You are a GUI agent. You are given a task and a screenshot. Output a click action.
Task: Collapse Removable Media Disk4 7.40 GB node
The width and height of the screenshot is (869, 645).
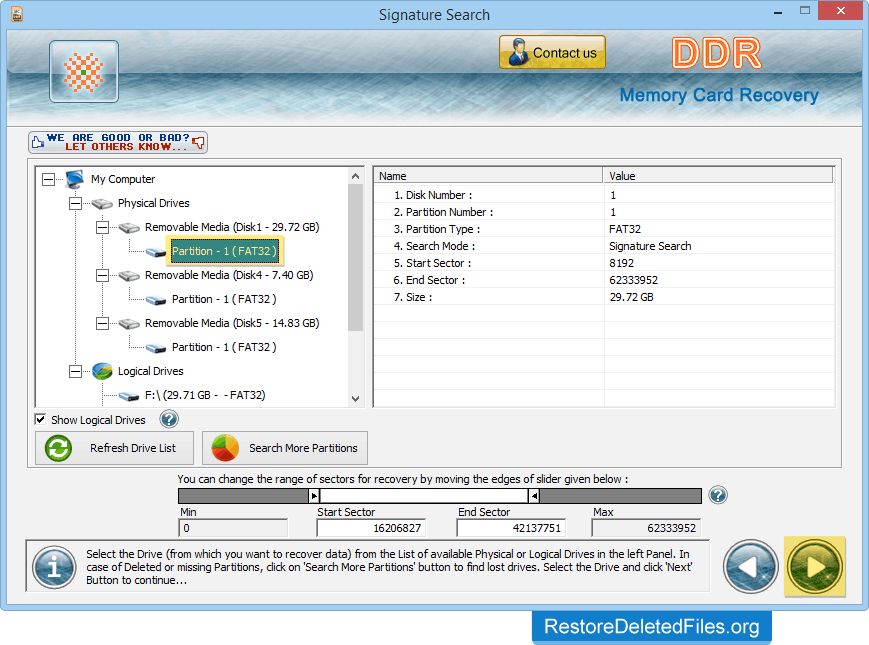103,275
